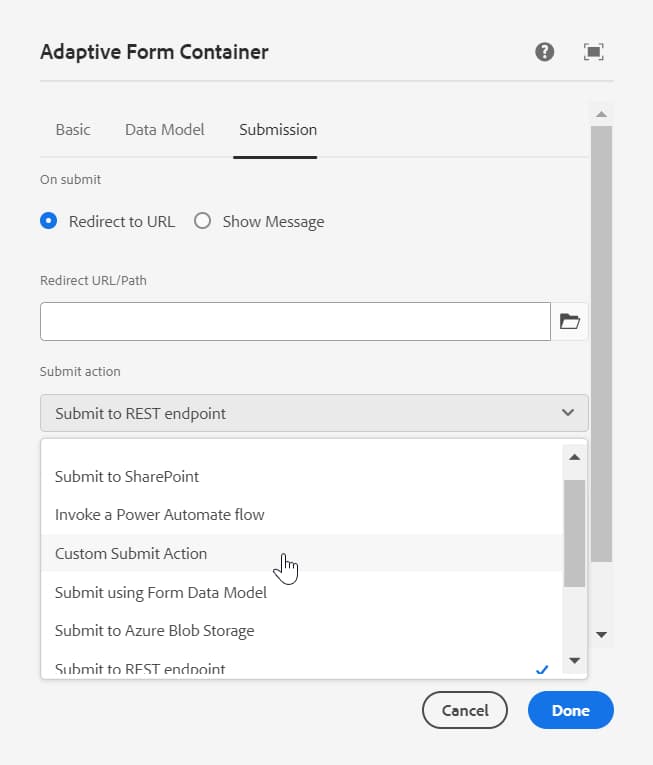Choose the Show Message radio button
Screen dimensions: 653x765
(x=202, y=221)
